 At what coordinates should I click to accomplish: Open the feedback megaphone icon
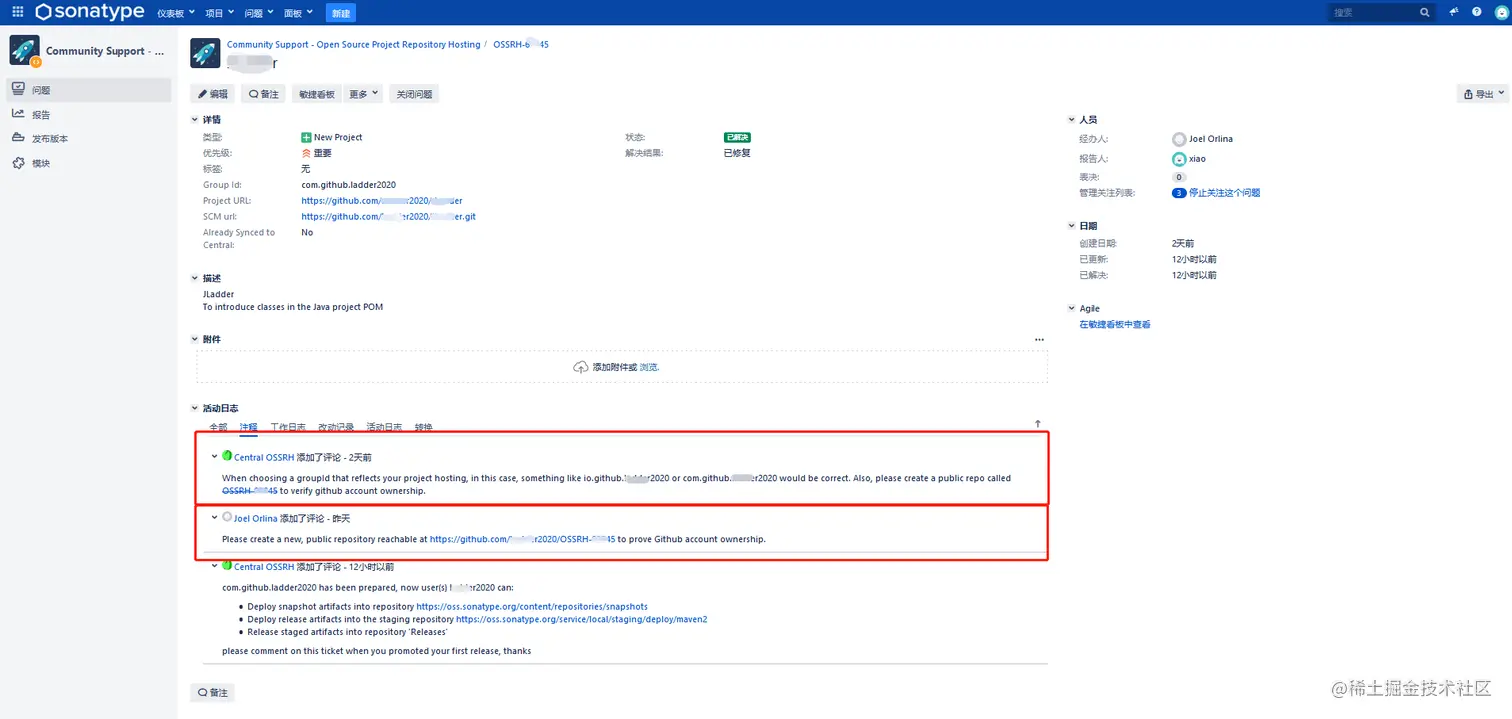pos(1453,12)
